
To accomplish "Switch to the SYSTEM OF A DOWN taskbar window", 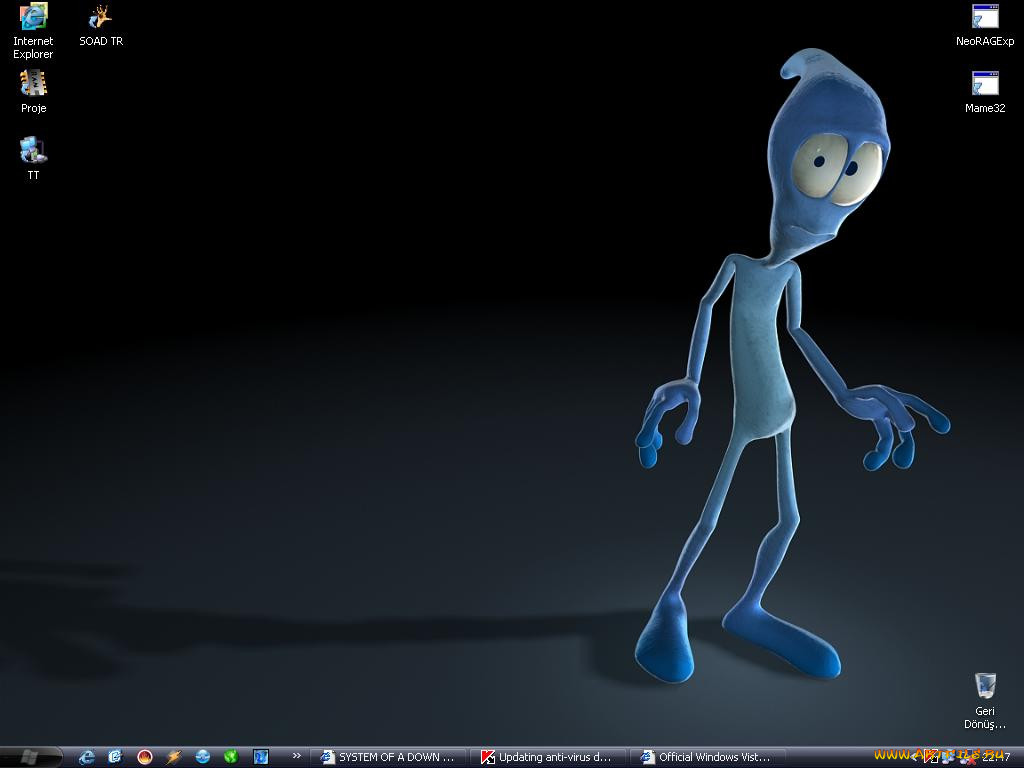I will coord(388,757).
